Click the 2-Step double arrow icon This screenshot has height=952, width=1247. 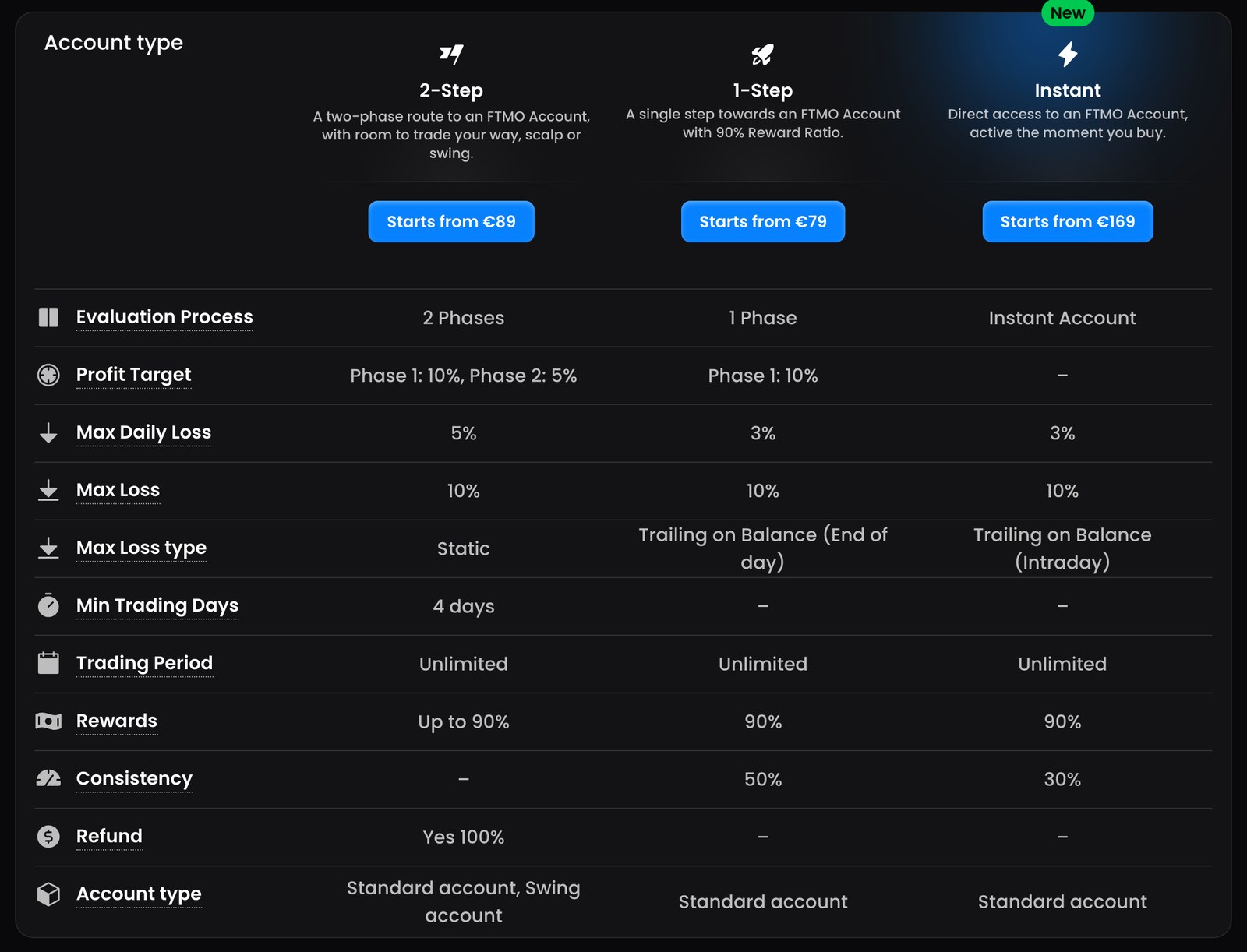pyautogui.click(x=451, y=54)
